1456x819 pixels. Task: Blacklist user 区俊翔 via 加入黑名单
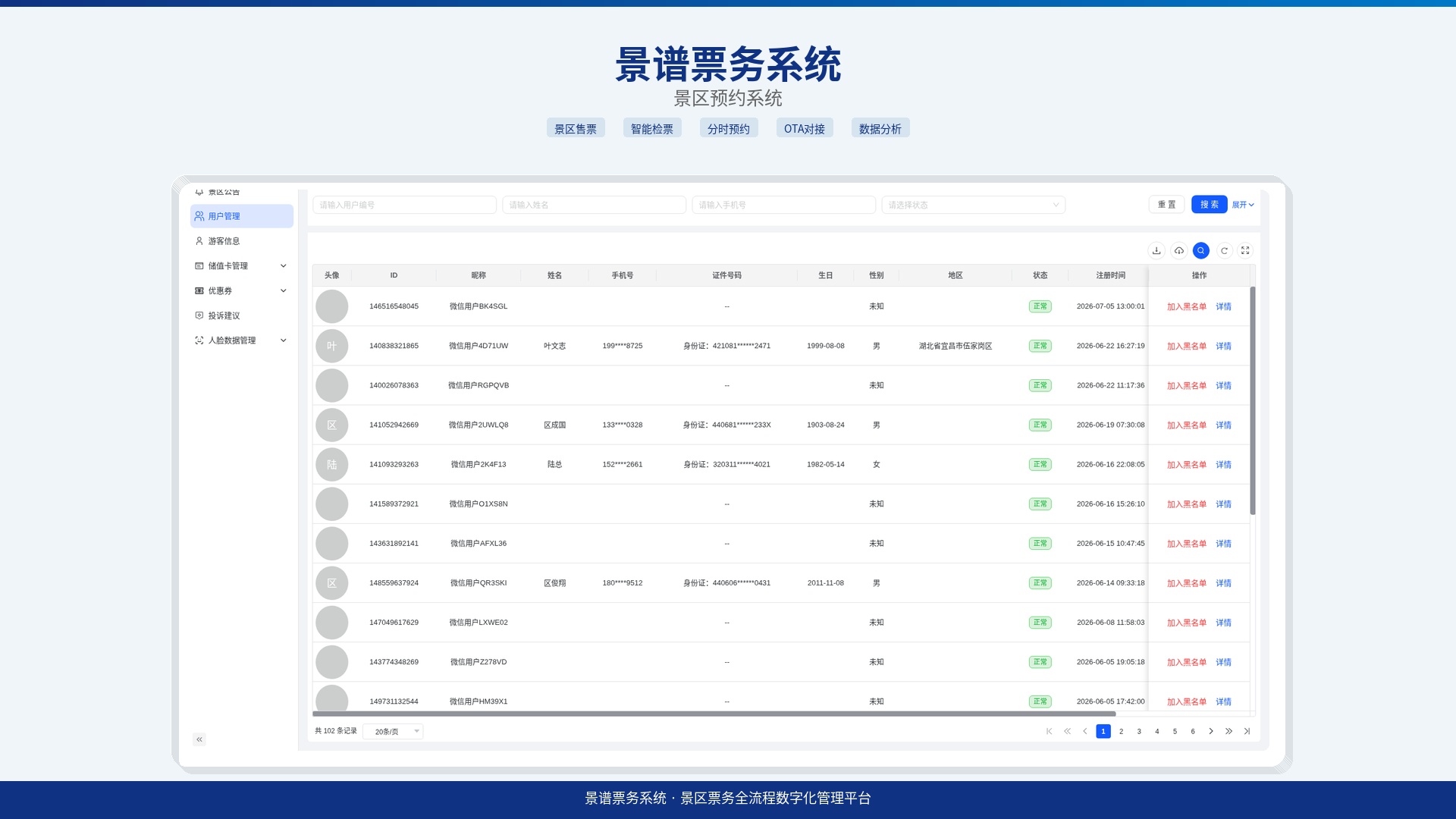tap(1187, 583)
